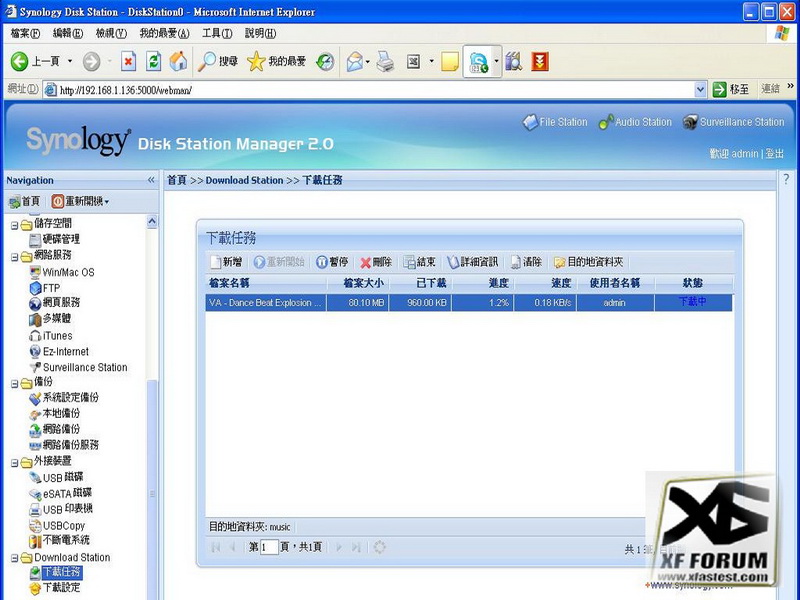Click the help question mark icon
Image resolution: width=800 pixels, height=600 pixels.
(x=786, y=179)
